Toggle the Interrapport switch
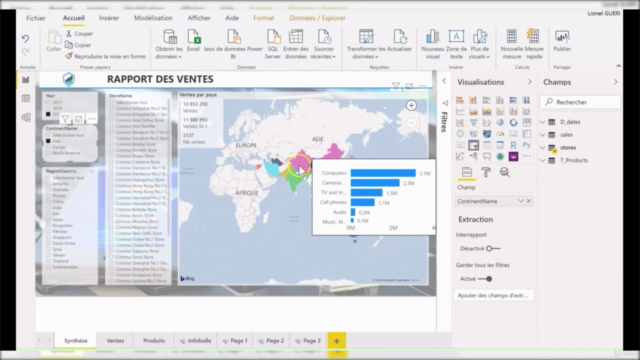Screen dimensions: 640x360 (x=492, y=249)
